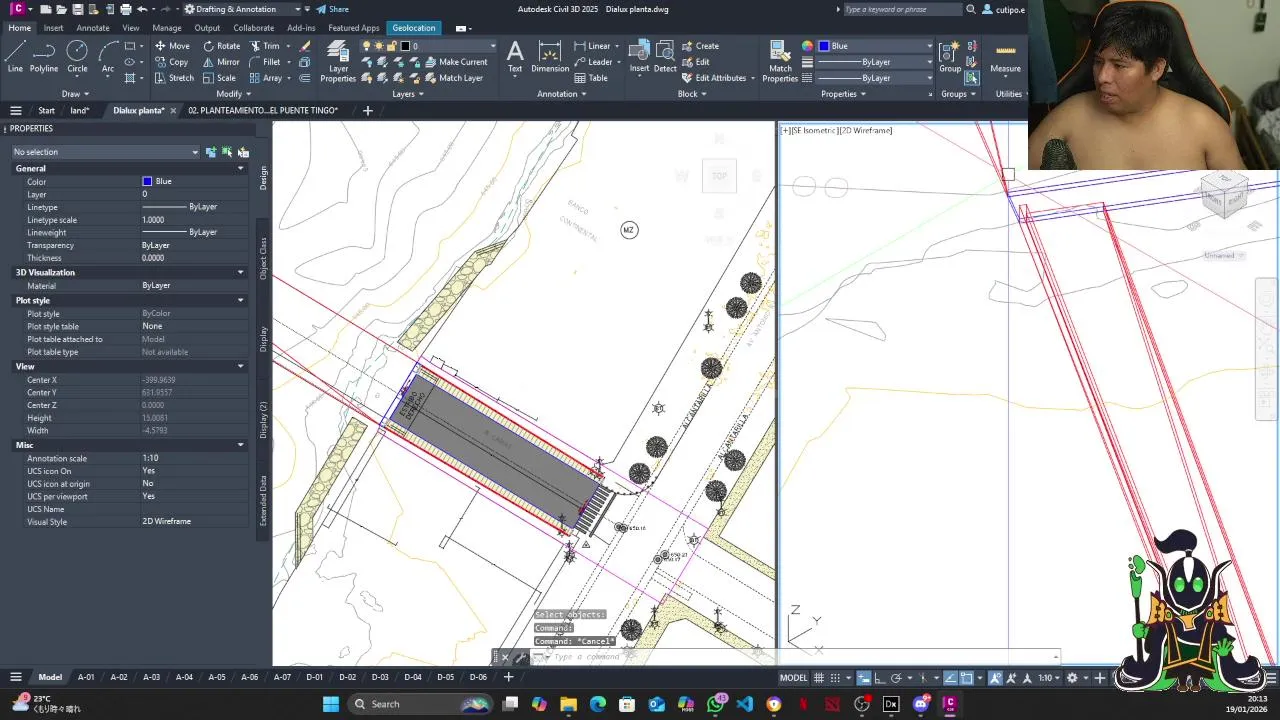1280x720 pixels.
Task: Click the color wheel object color icon
Action: (807, 46)
